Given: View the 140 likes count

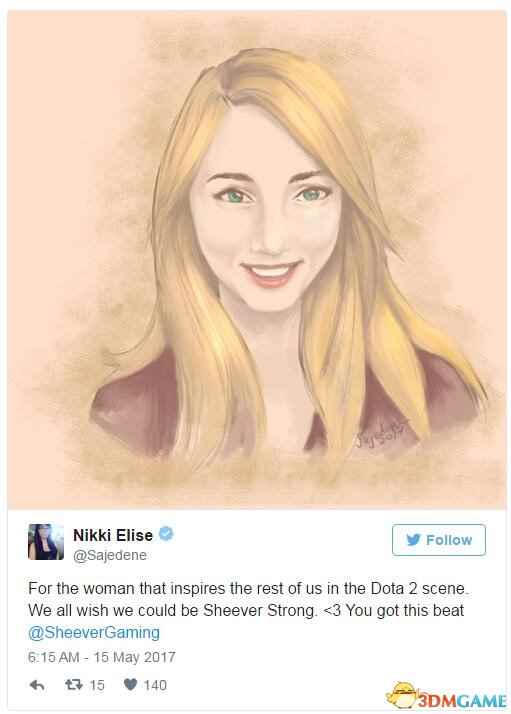Looking at the screenshot, I should 155,685.
